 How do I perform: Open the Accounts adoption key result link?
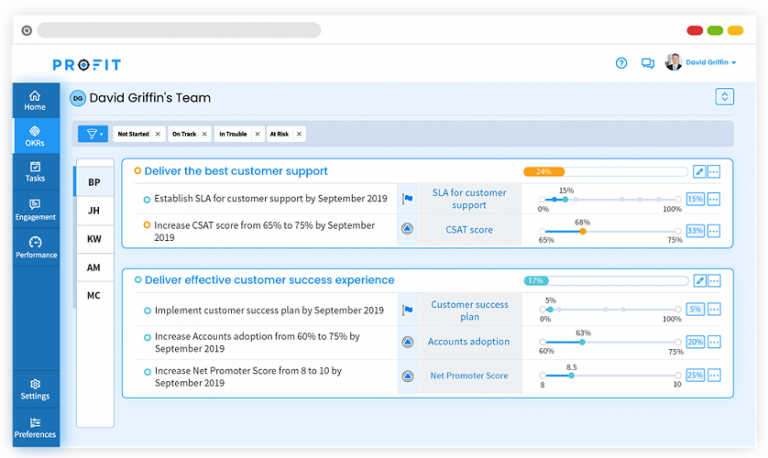tap(468, 342)
